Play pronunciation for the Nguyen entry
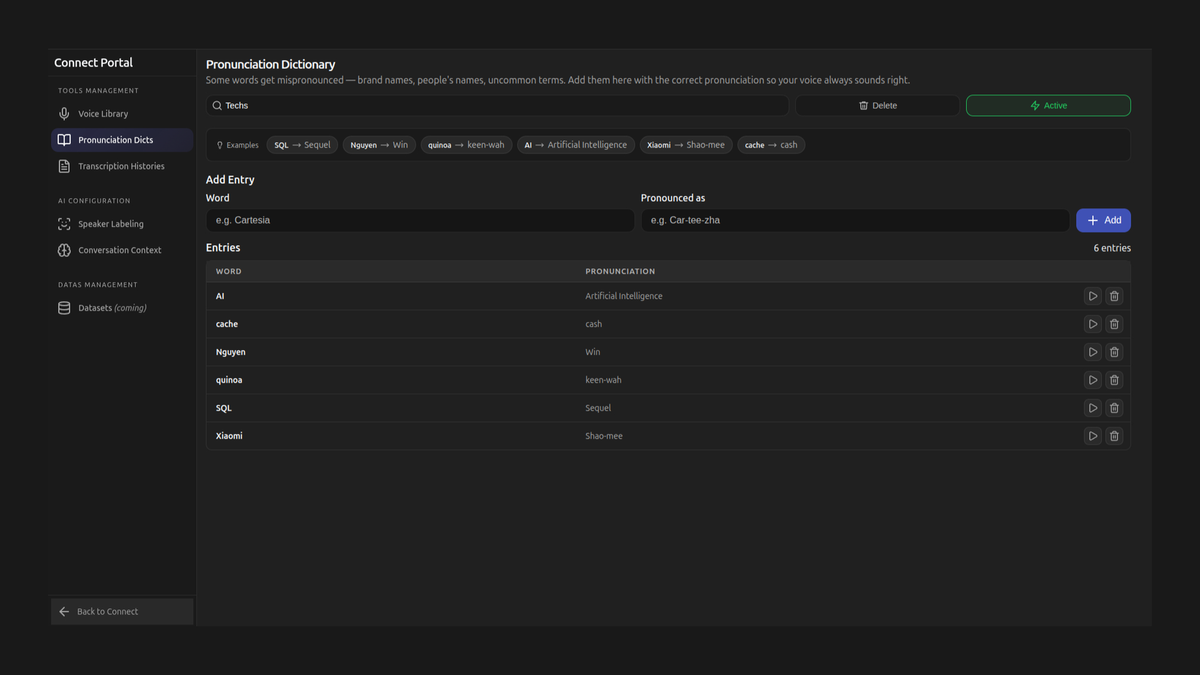 pyautogui.click(x=1092, y=352)
